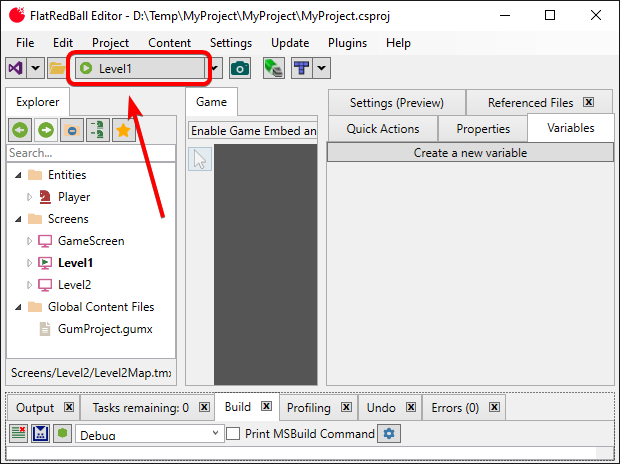The height and width of the screenshot is (464, 620).
Task: Click the Visual Studio icon in toolbar
Action: tap(16, 68)
